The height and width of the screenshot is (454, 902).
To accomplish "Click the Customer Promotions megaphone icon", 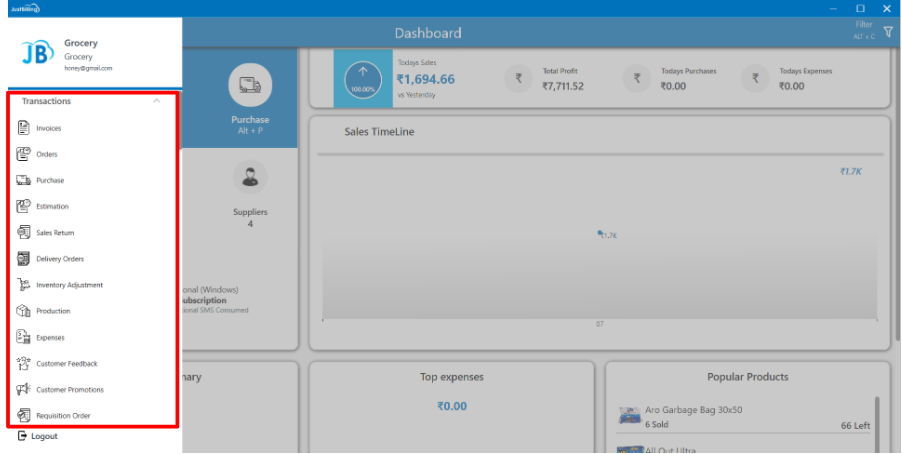I will coord(24,389).
